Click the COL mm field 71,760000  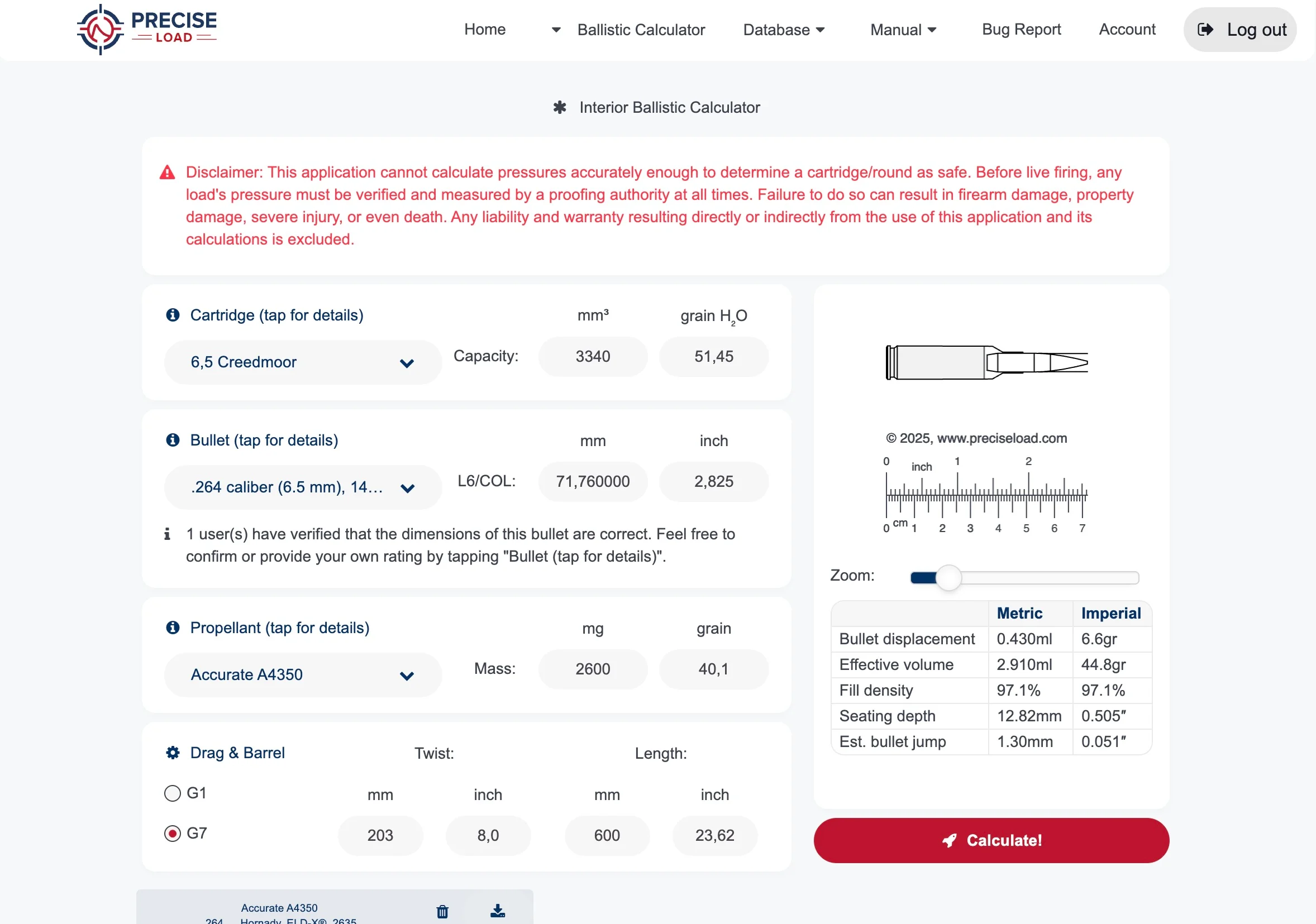click(593, 481)
